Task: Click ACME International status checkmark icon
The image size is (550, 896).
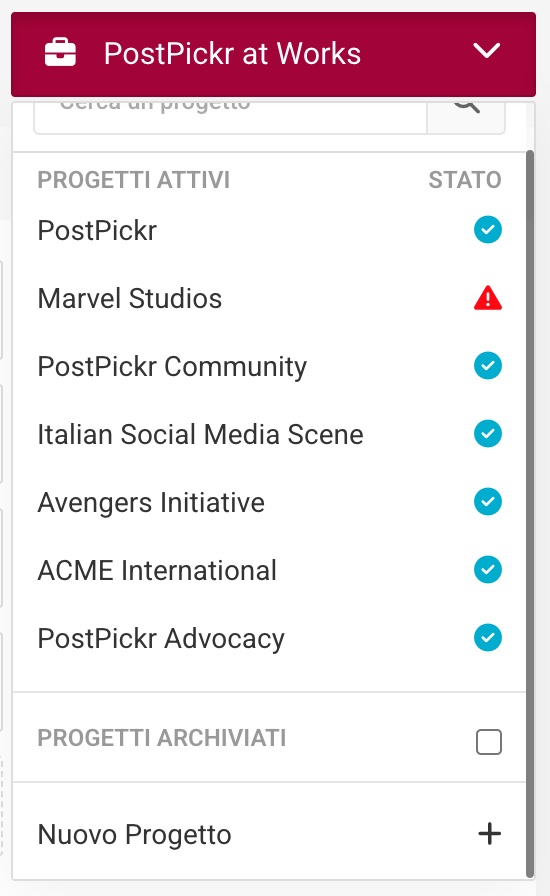Action: pyautogui.click(x=488, y=570)
